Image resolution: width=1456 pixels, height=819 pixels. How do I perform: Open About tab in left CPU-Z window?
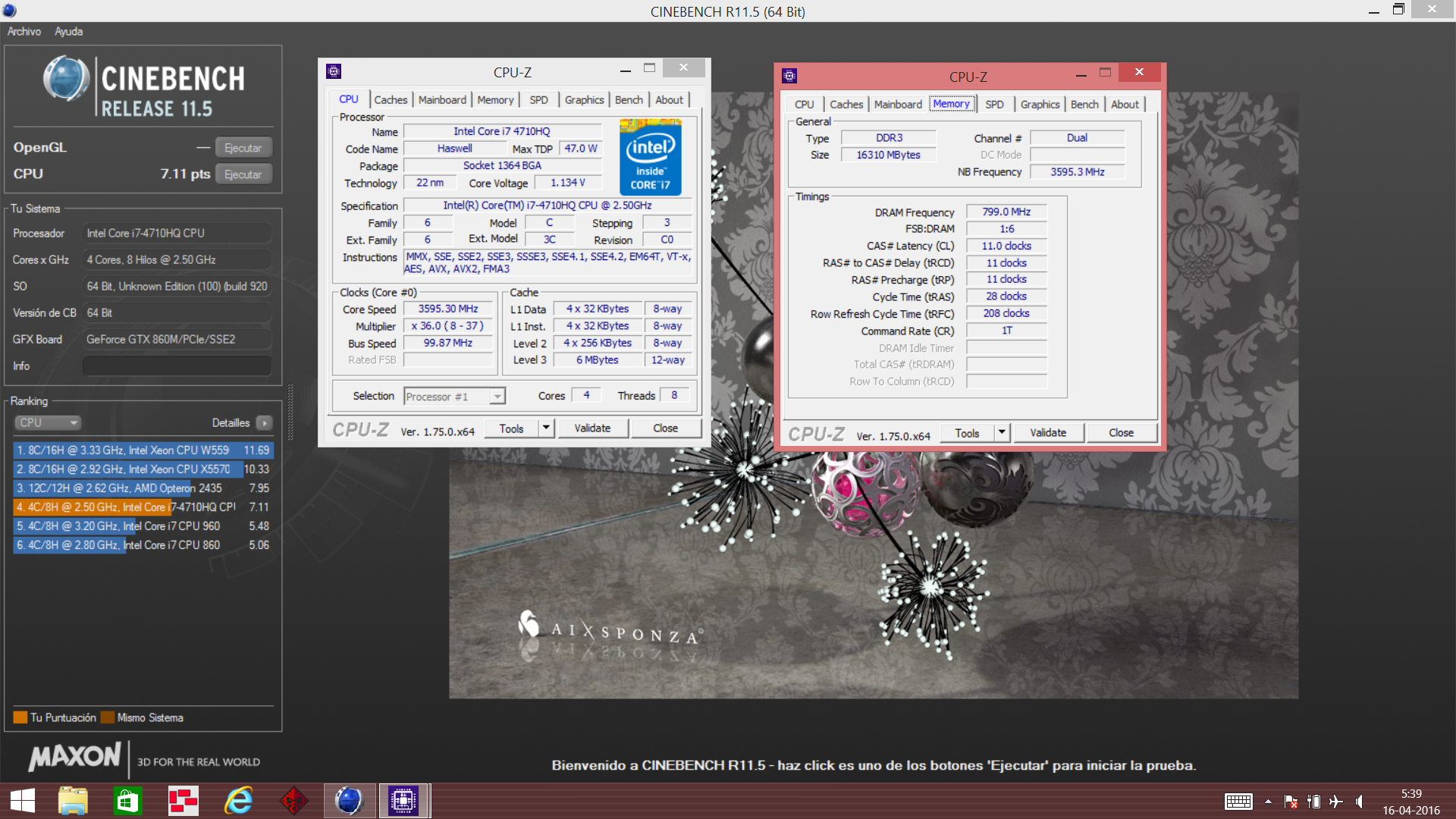(669, 99)
